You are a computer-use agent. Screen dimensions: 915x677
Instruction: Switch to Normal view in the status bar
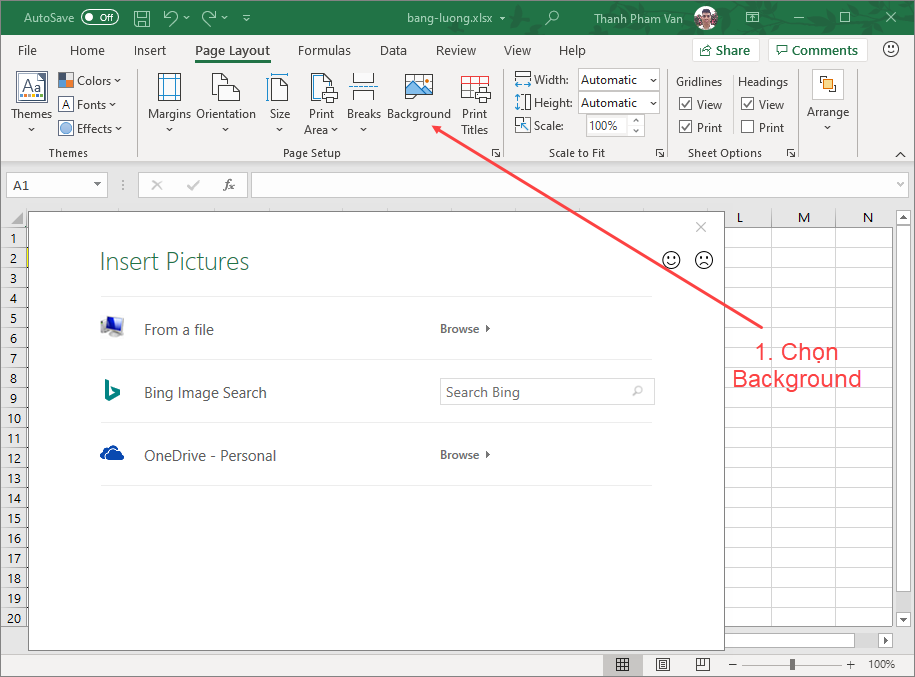click(x=622, y=664)
